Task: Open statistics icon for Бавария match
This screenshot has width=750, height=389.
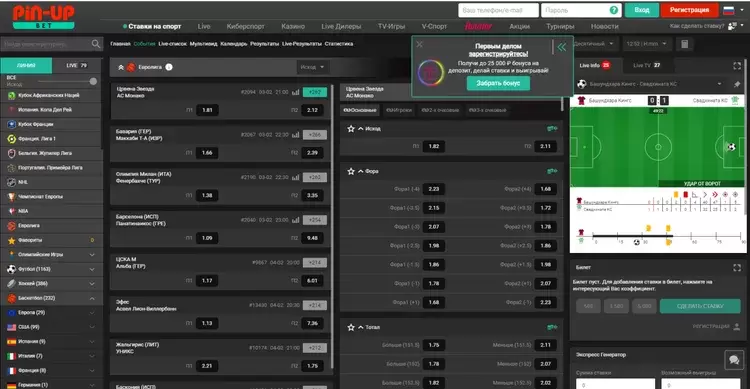Action: point(296,135)
